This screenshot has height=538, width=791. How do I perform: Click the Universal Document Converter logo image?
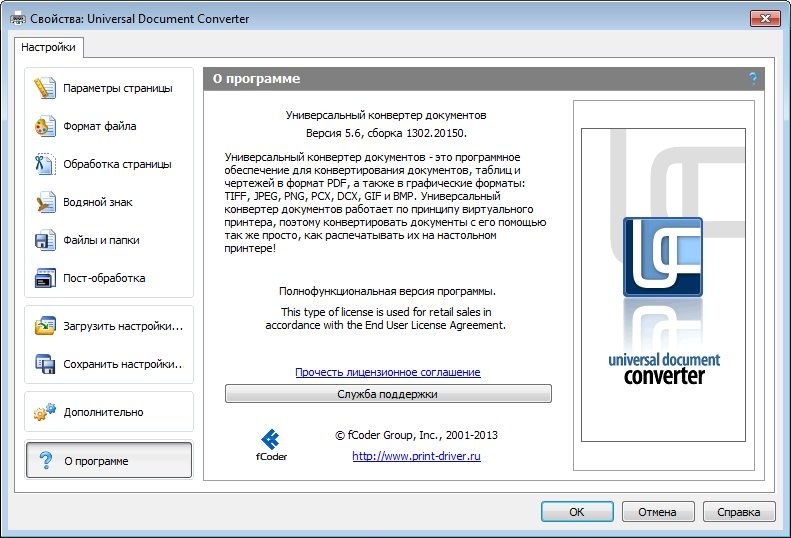(663, 285)
